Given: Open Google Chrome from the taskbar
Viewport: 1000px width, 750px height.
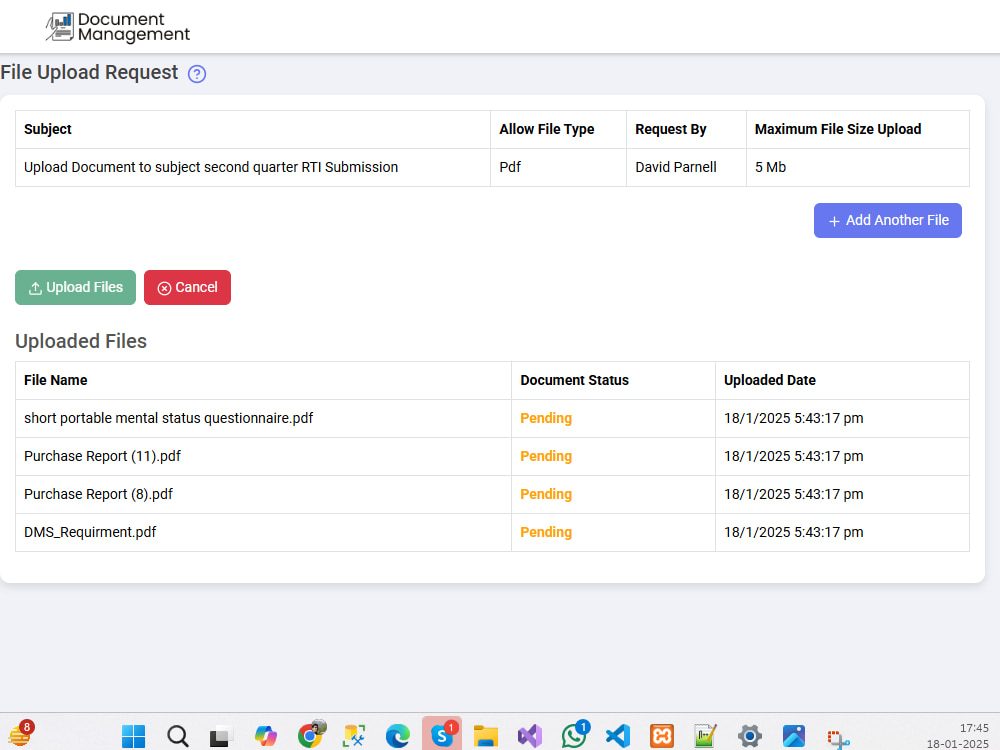Looking at the screenshot, I should 311,735.
